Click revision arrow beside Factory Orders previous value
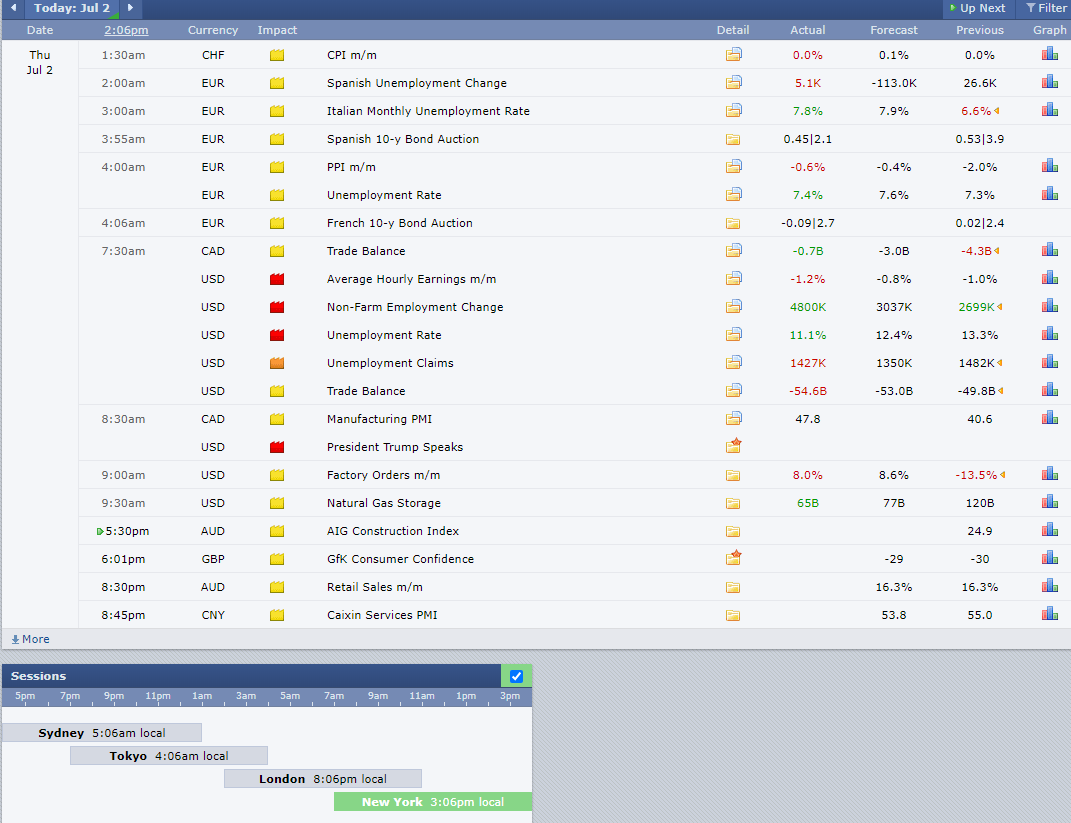The height and width of the screenshot is (823, 1071). [1002, 475]
